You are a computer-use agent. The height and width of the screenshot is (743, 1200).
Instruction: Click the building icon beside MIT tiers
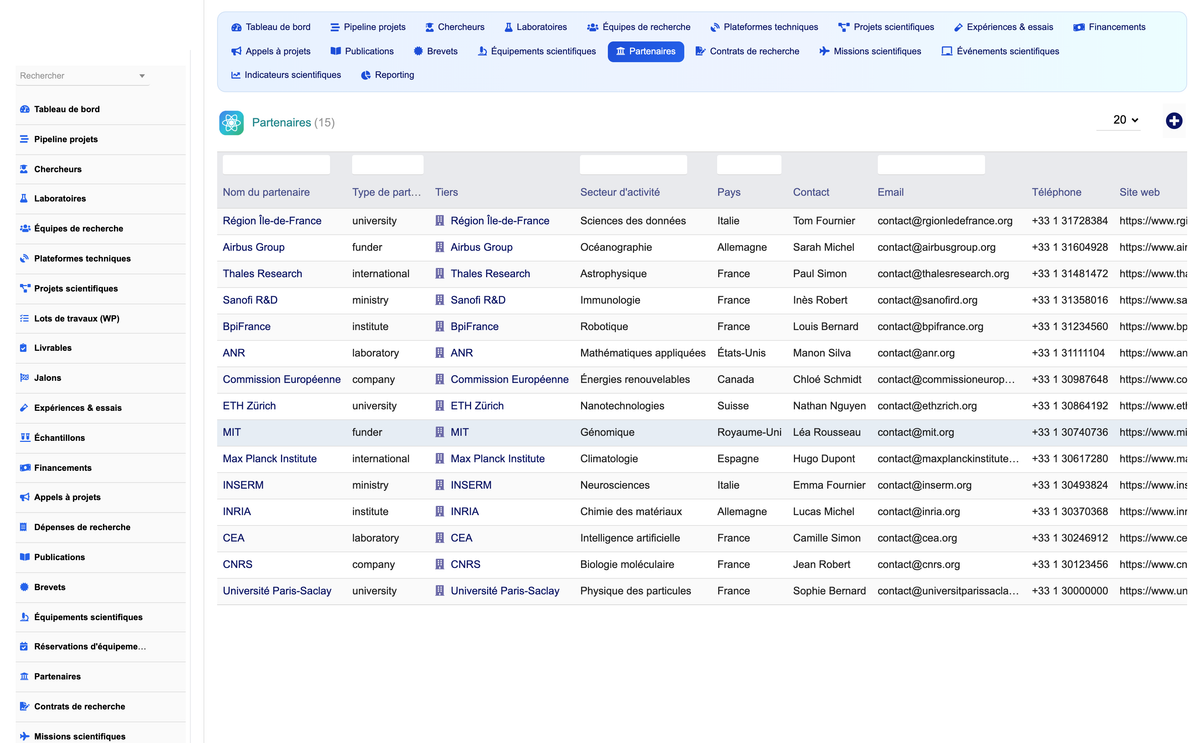pyautogui.click(x=440, y=432)
